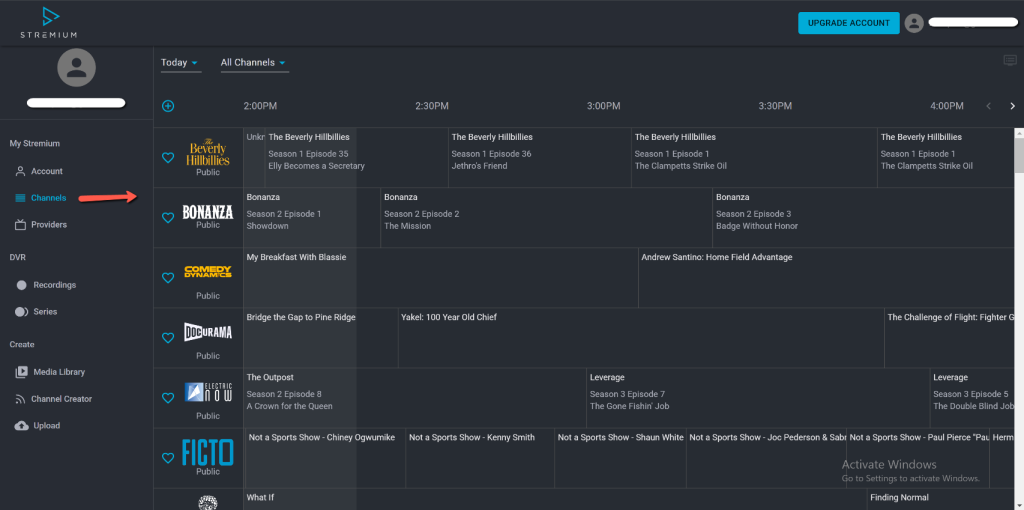Select Leverage The Double Blind Job
This screenshot has width=1024, height=510.
click(x=973, y=398)
